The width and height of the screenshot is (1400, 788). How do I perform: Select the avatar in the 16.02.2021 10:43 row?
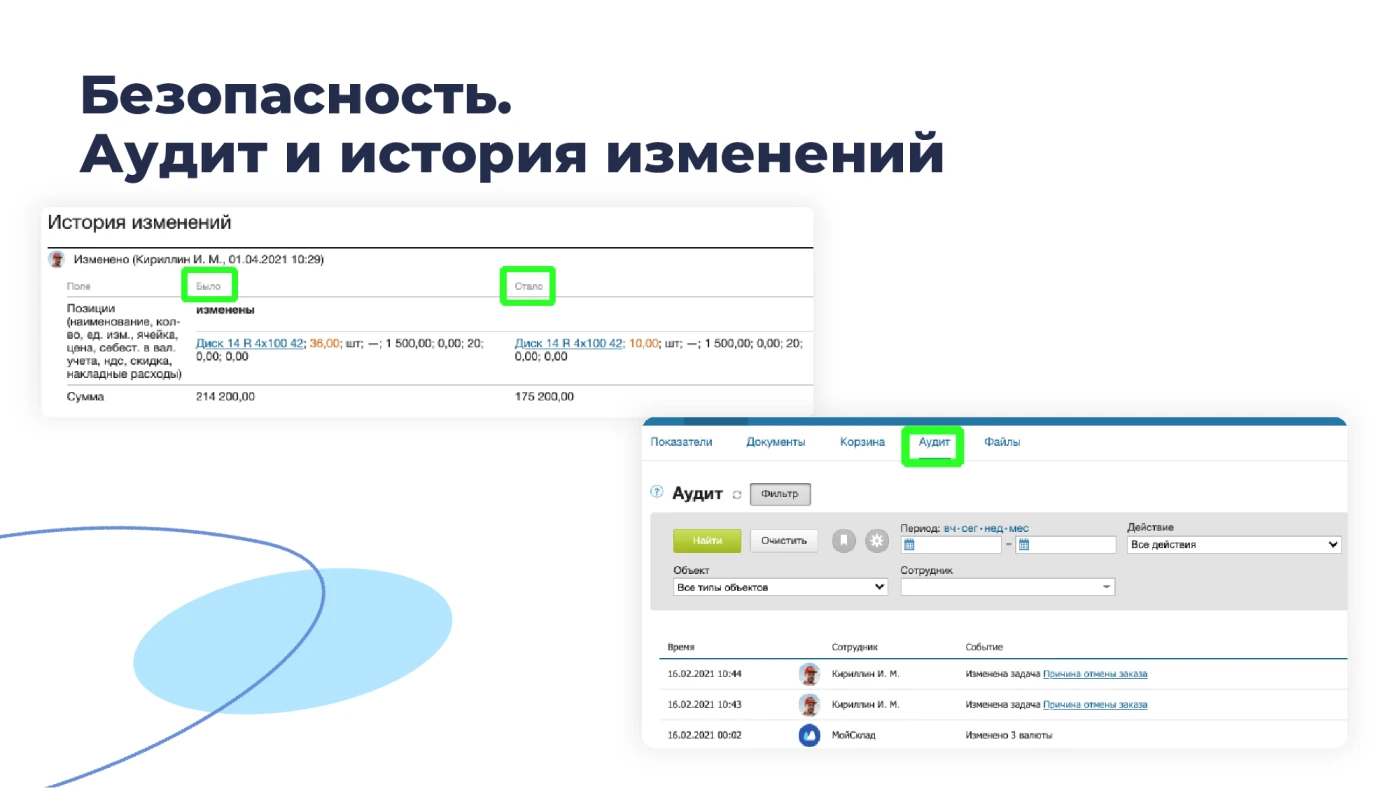point(810,705)
